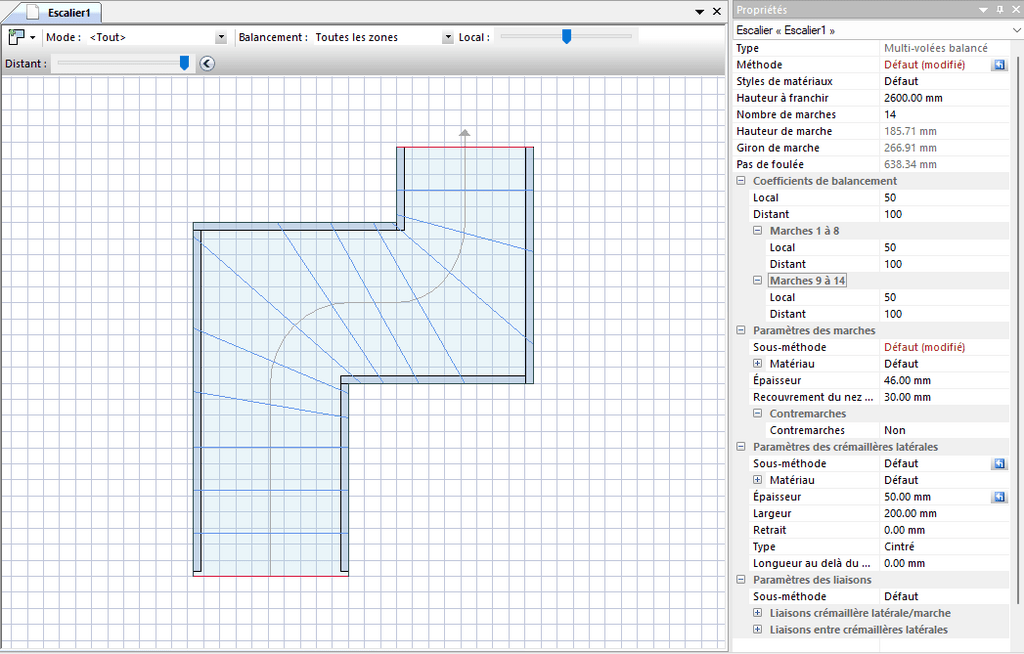The image size is (1024, 654).
Task: Edit Nombre de marches value 14
Action: (944, 114)
